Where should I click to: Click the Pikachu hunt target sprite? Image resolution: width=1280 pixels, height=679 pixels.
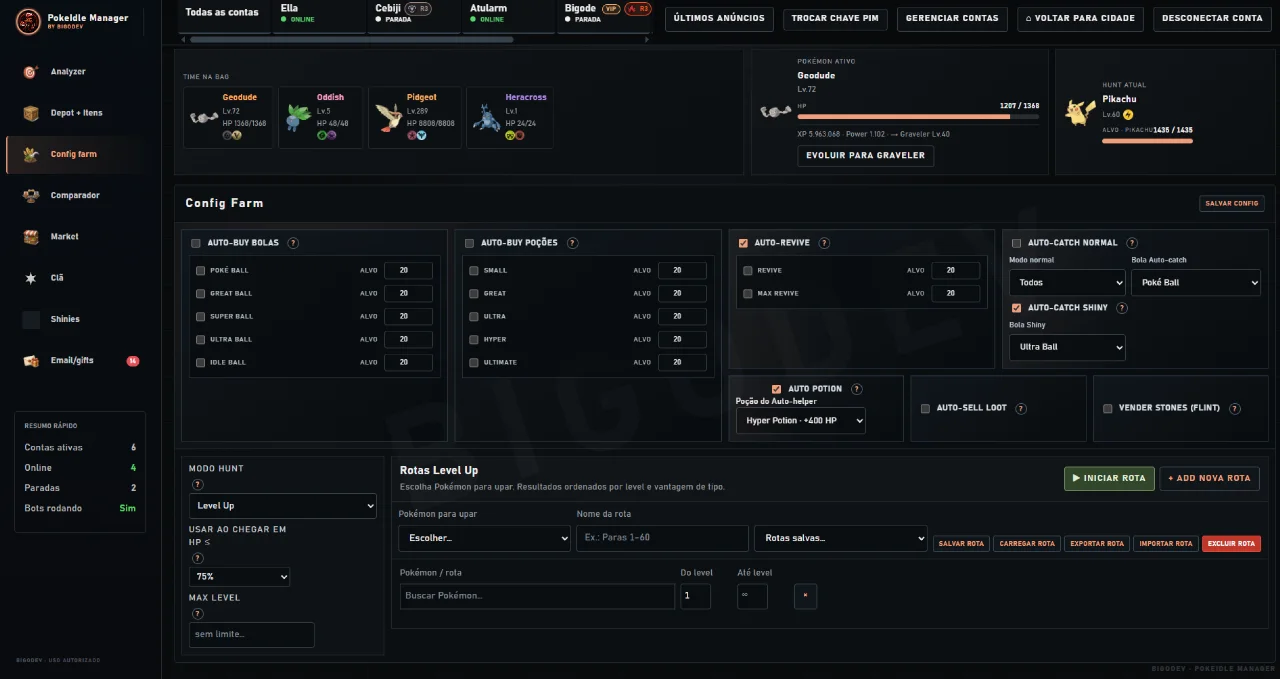[1079, 113]
